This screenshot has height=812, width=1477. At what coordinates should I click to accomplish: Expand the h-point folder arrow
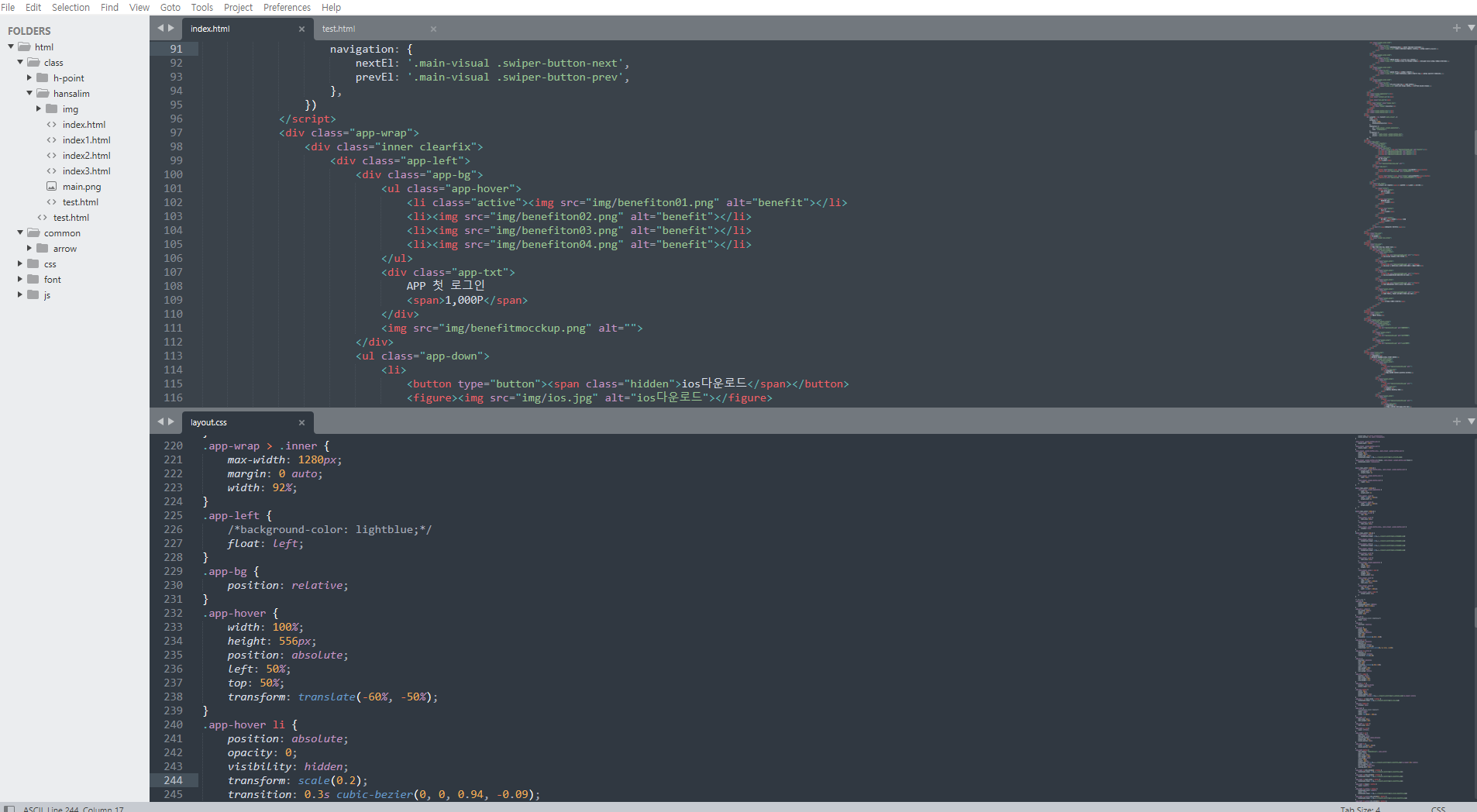click(x=29, y=77)
